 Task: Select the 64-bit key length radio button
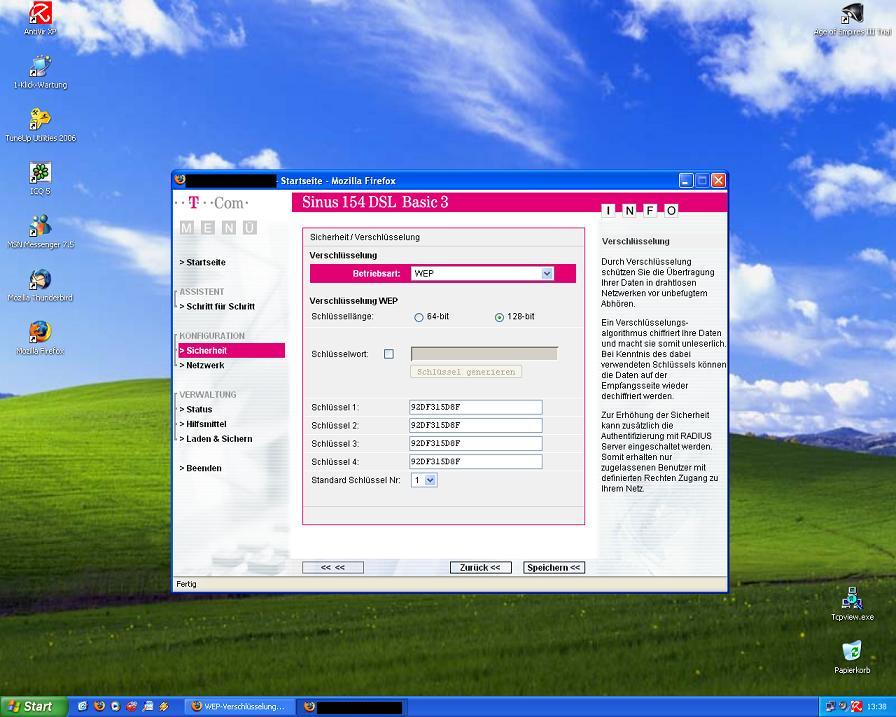(x=418, y=317)
